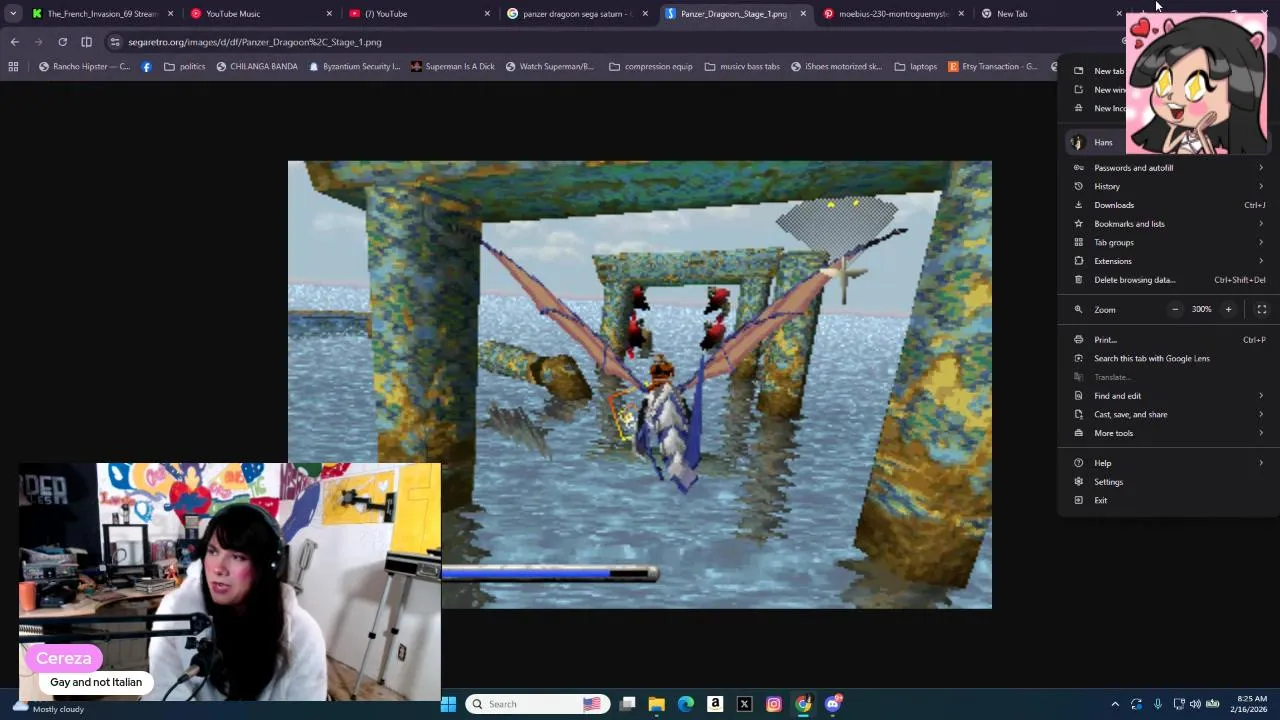Expand Passwords and autofill submenu
This screenshot has height=720, width=1280.
tap(1168, 168)
